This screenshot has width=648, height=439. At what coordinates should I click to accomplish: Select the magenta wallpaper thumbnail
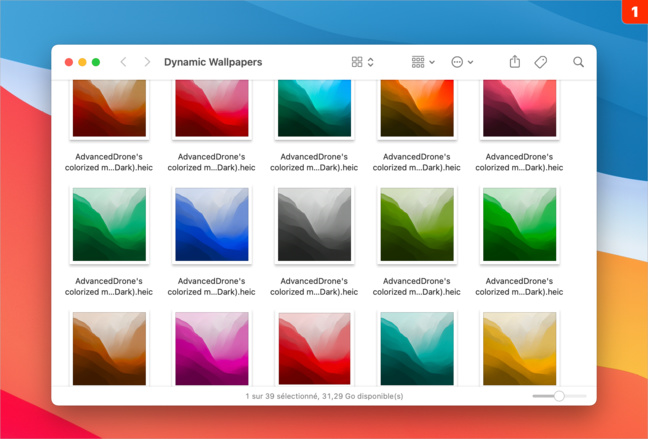pyautogui.click(x=211, y=348)
